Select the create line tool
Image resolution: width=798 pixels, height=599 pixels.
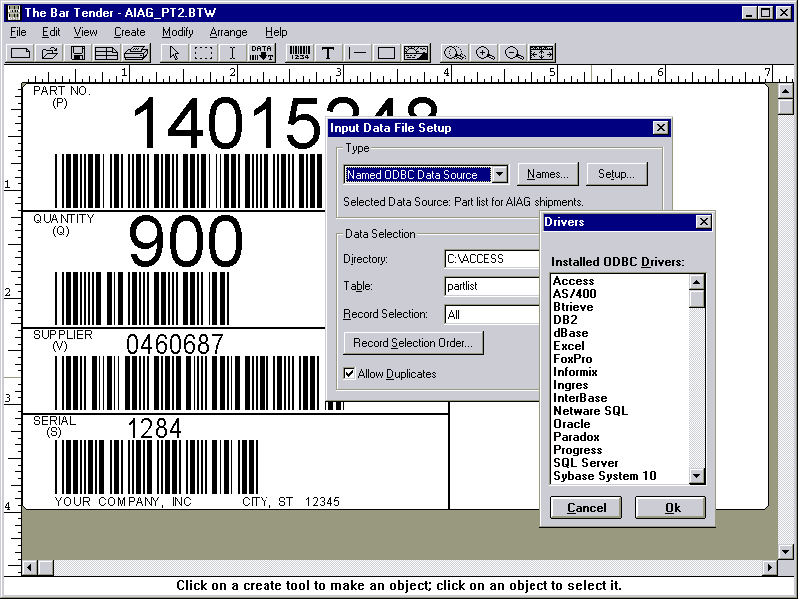(x=357, y=53)
